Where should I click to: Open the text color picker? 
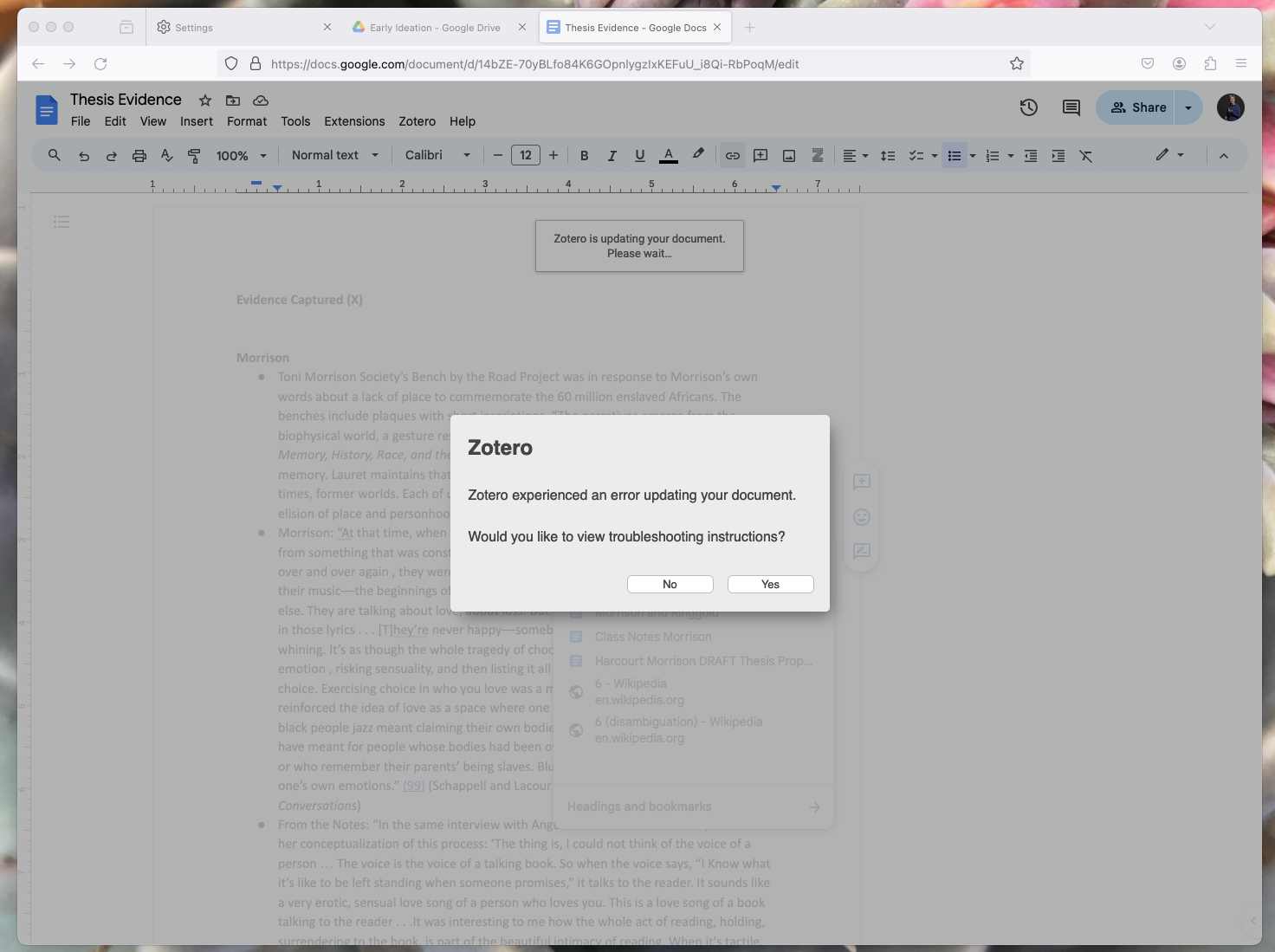[669, 156]
